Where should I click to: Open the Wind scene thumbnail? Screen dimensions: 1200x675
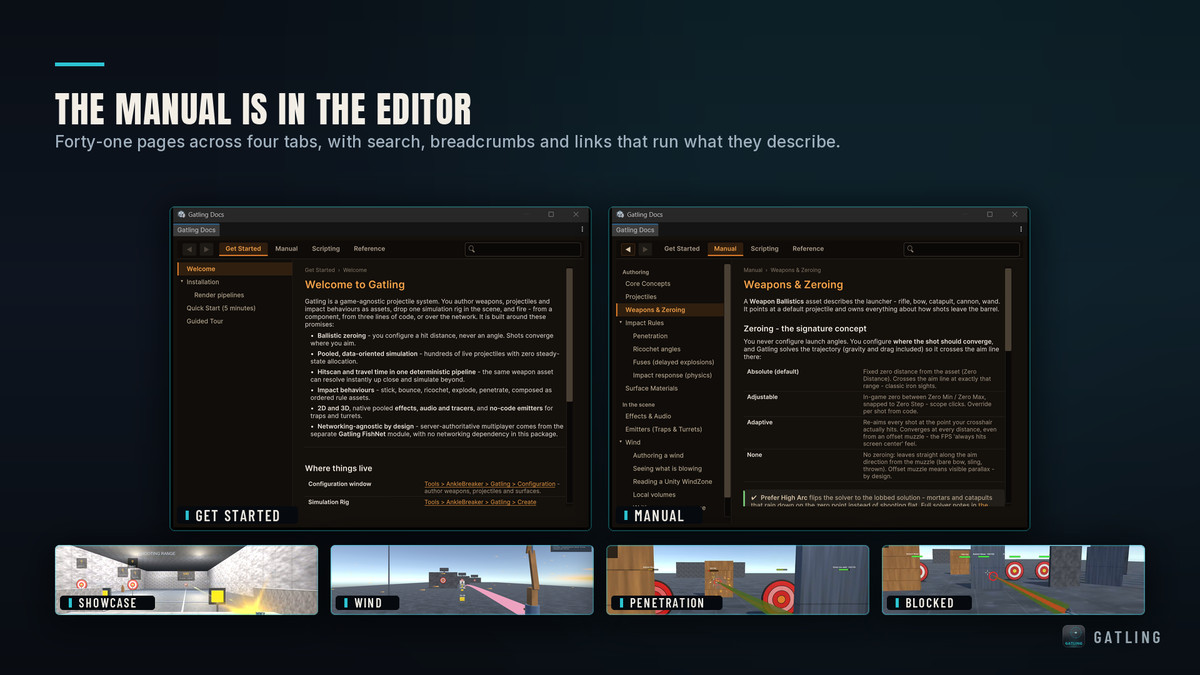click(462, 579)
